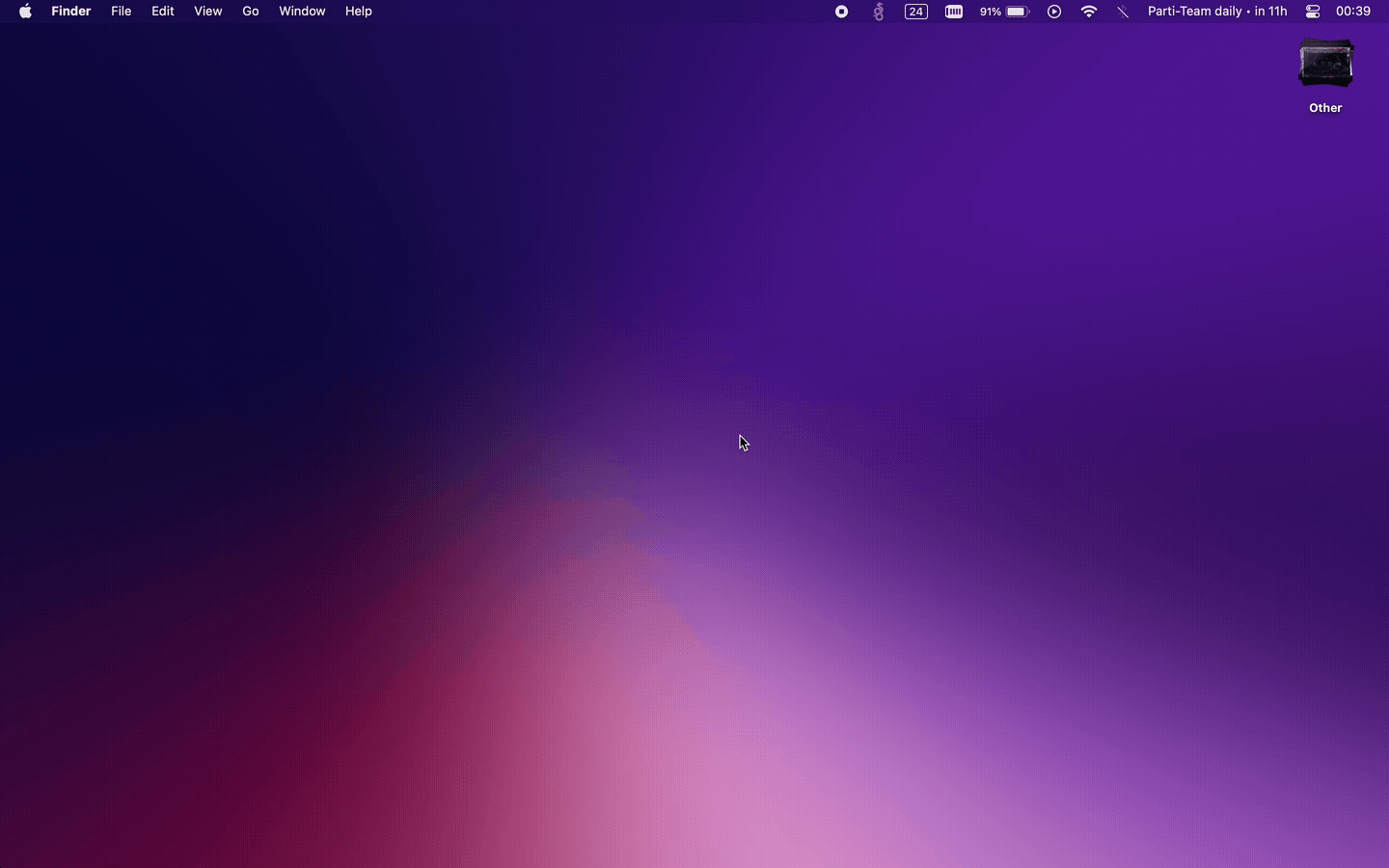Open the Apple menu
Image resolution: width=1389 pixels, height=868 pixels.
[x=25, y=12]
